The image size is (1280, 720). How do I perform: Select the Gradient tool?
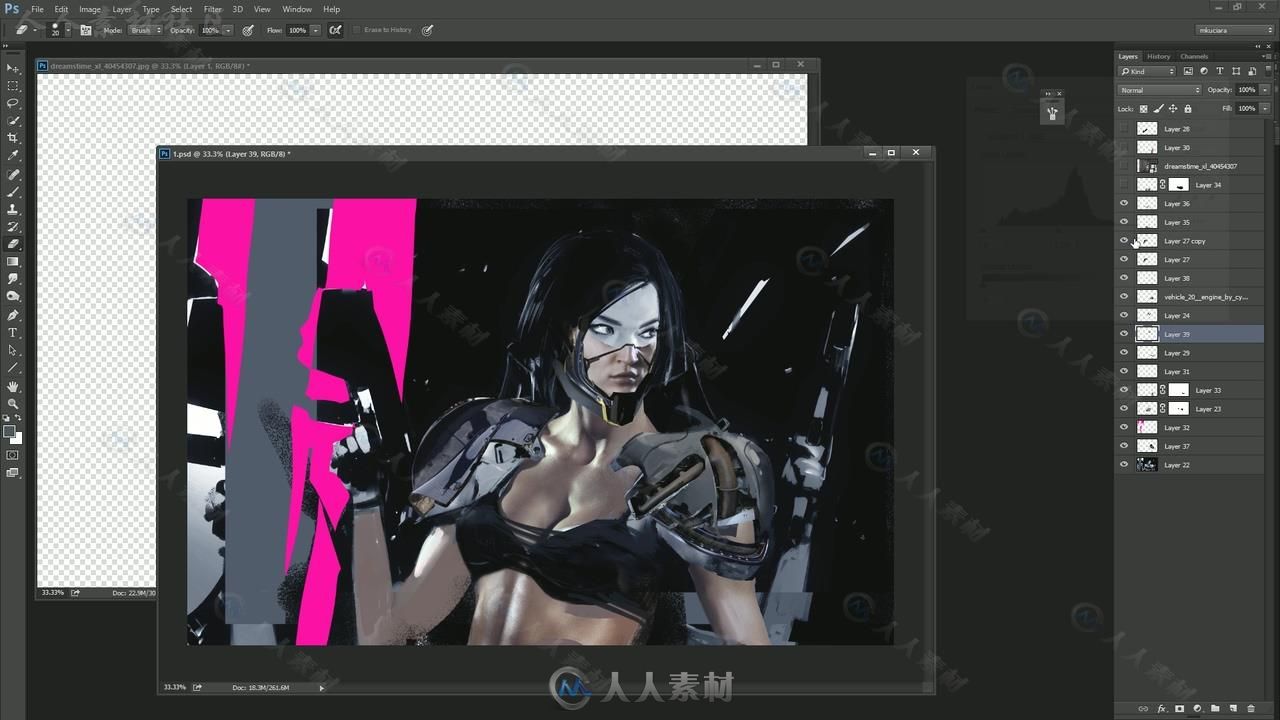point(13,261)
